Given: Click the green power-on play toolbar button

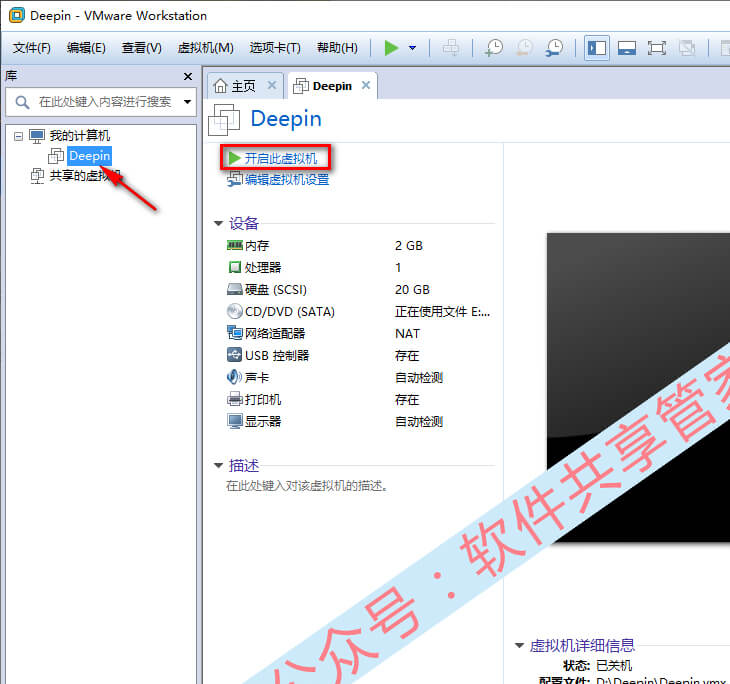Looking at the screenshot, I should click(391, 47).
